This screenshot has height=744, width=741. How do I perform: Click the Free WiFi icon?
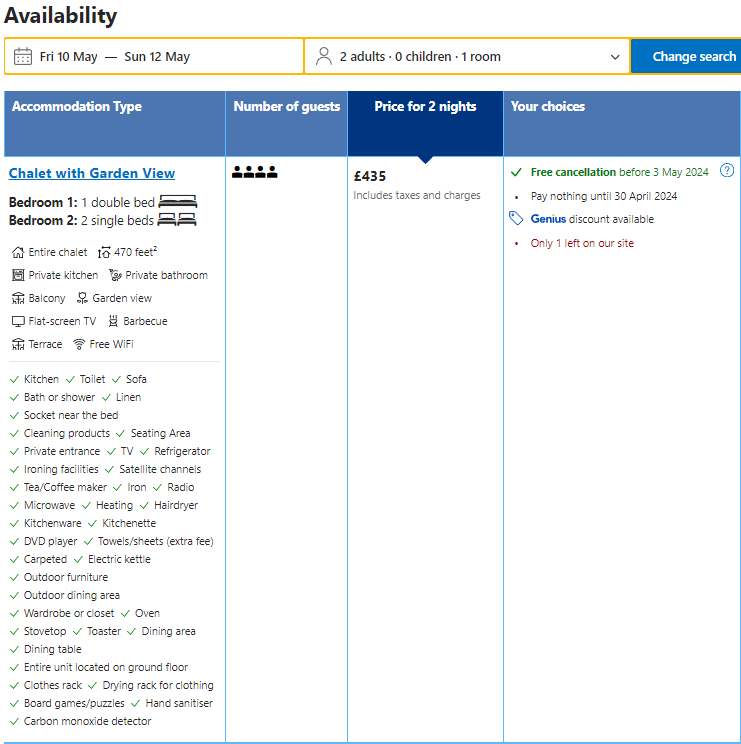[79, 344]
